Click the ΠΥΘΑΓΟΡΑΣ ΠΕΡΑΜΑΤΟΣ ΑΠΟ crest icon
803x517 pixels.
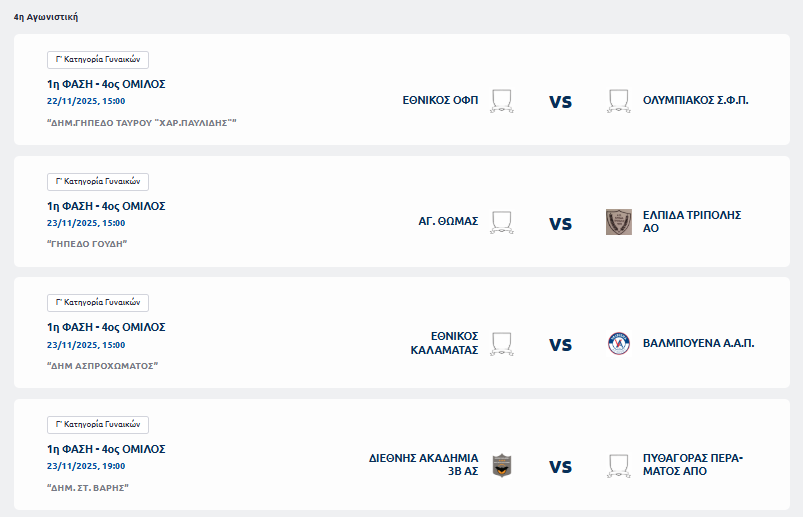point(619,465)
